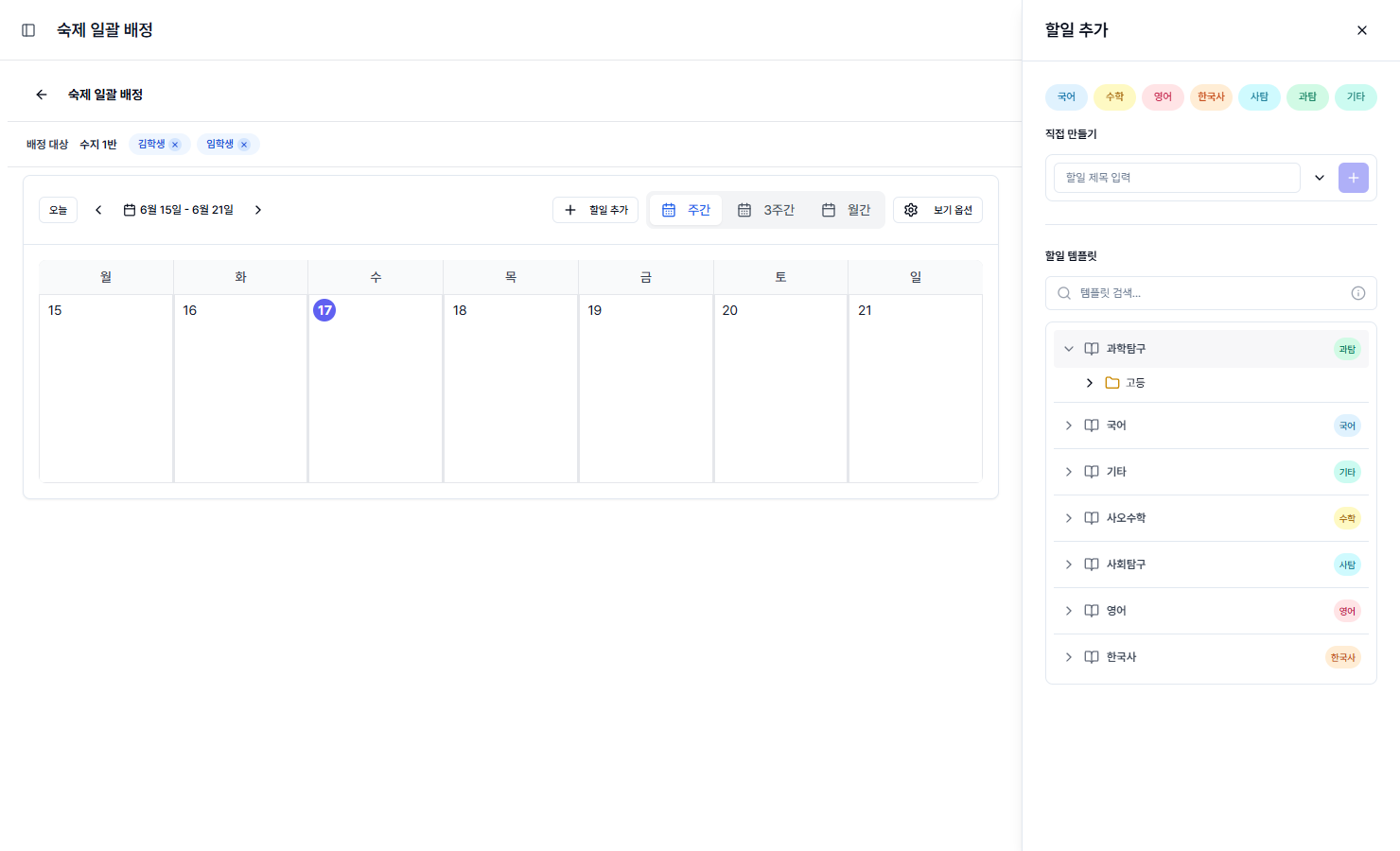
Task: Switch to the 3주간 view tab
Action: pyautogui.click(x=766, y=210)
